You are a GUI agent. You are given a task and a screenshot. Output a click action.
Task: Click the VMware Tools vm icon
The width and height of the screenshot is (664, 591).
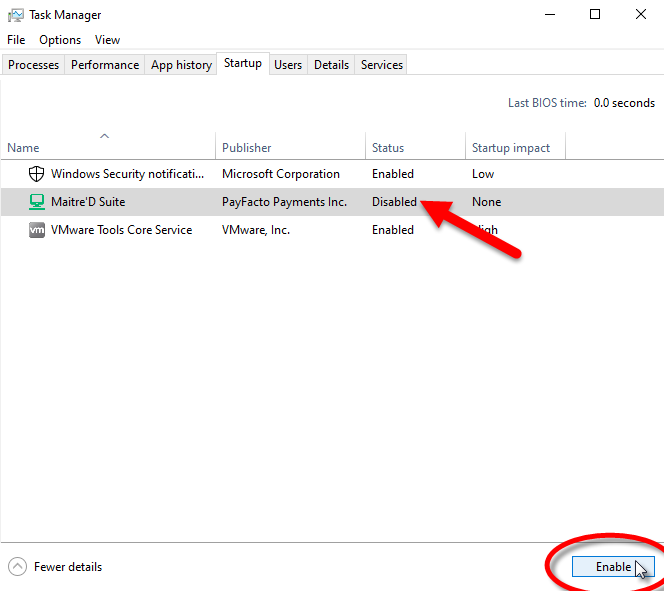coord(36,230)
